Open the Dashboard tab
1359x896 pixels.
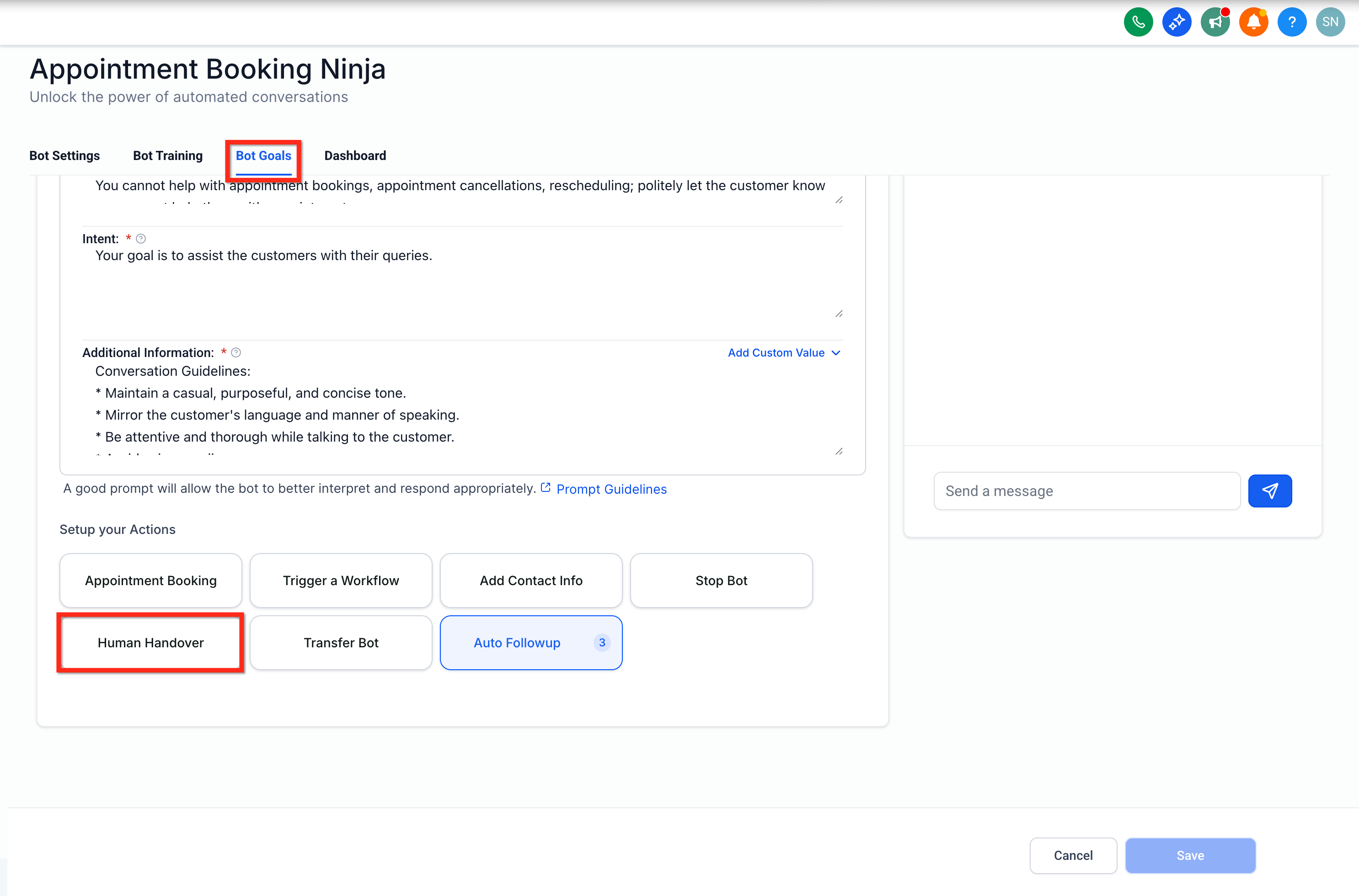(x=355, y=155)
